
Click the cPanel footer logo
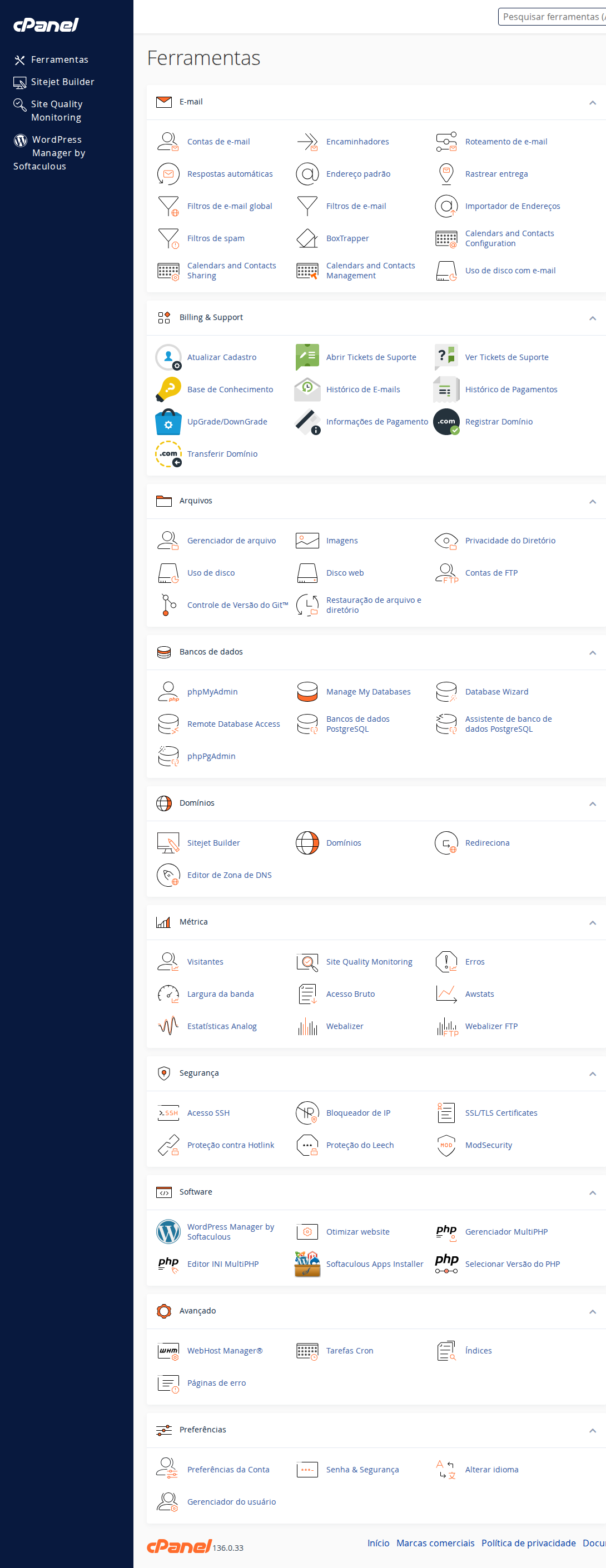179,1546
